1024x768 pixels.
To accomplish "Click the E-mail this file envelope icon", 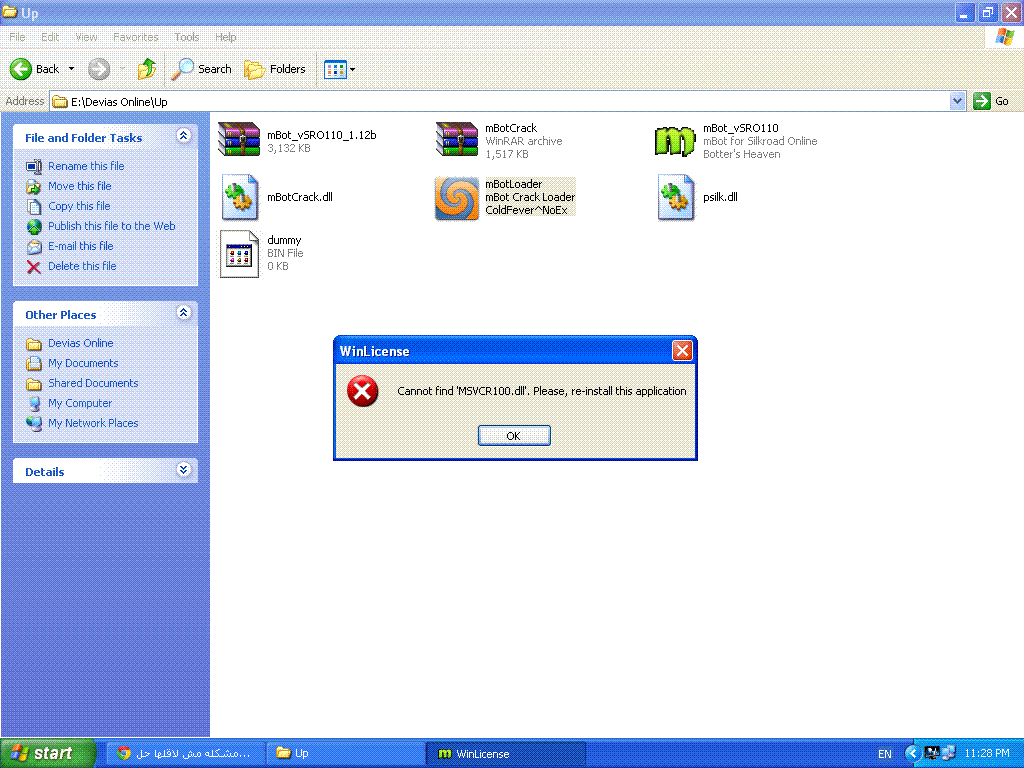I will click(34, 247).
